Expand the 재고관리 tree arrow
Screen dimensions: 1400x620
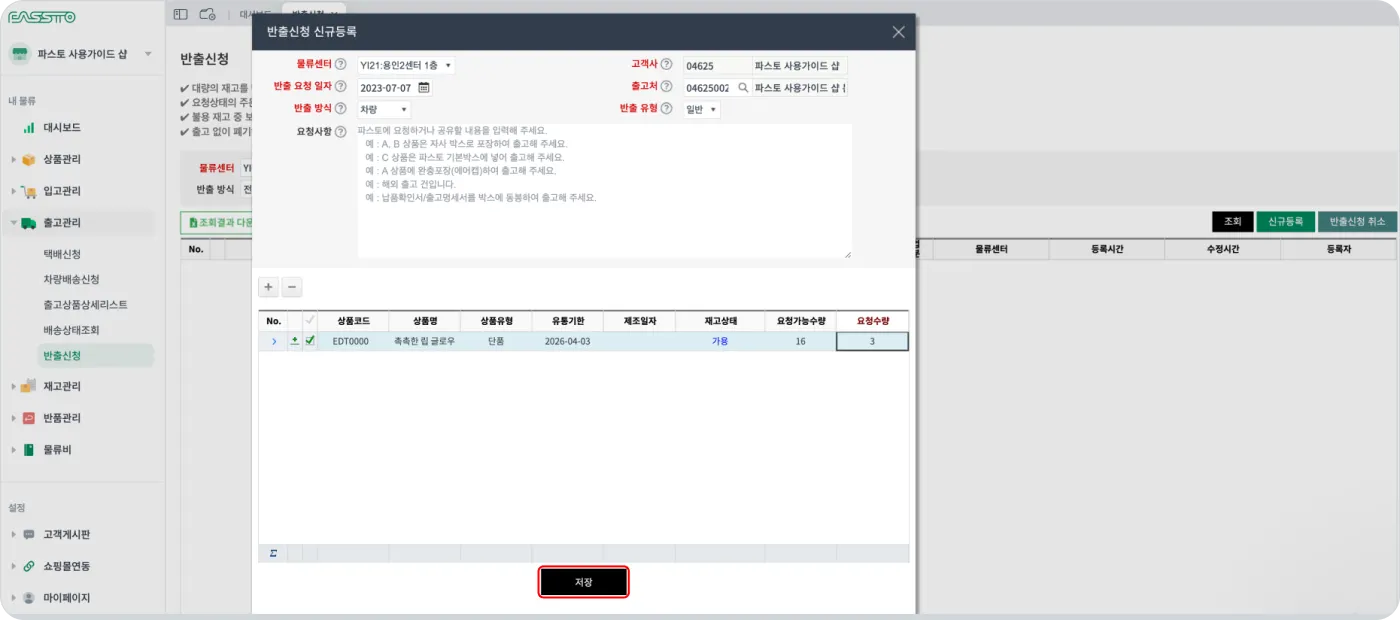[13, 386]
